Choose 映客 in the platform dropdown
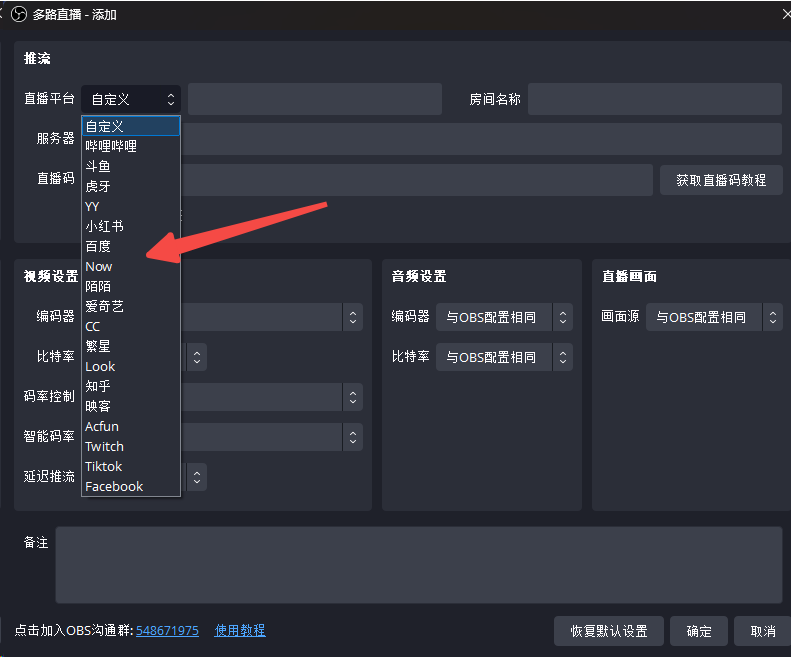Screen dimensions: 793x658 [x=131, y=406]
